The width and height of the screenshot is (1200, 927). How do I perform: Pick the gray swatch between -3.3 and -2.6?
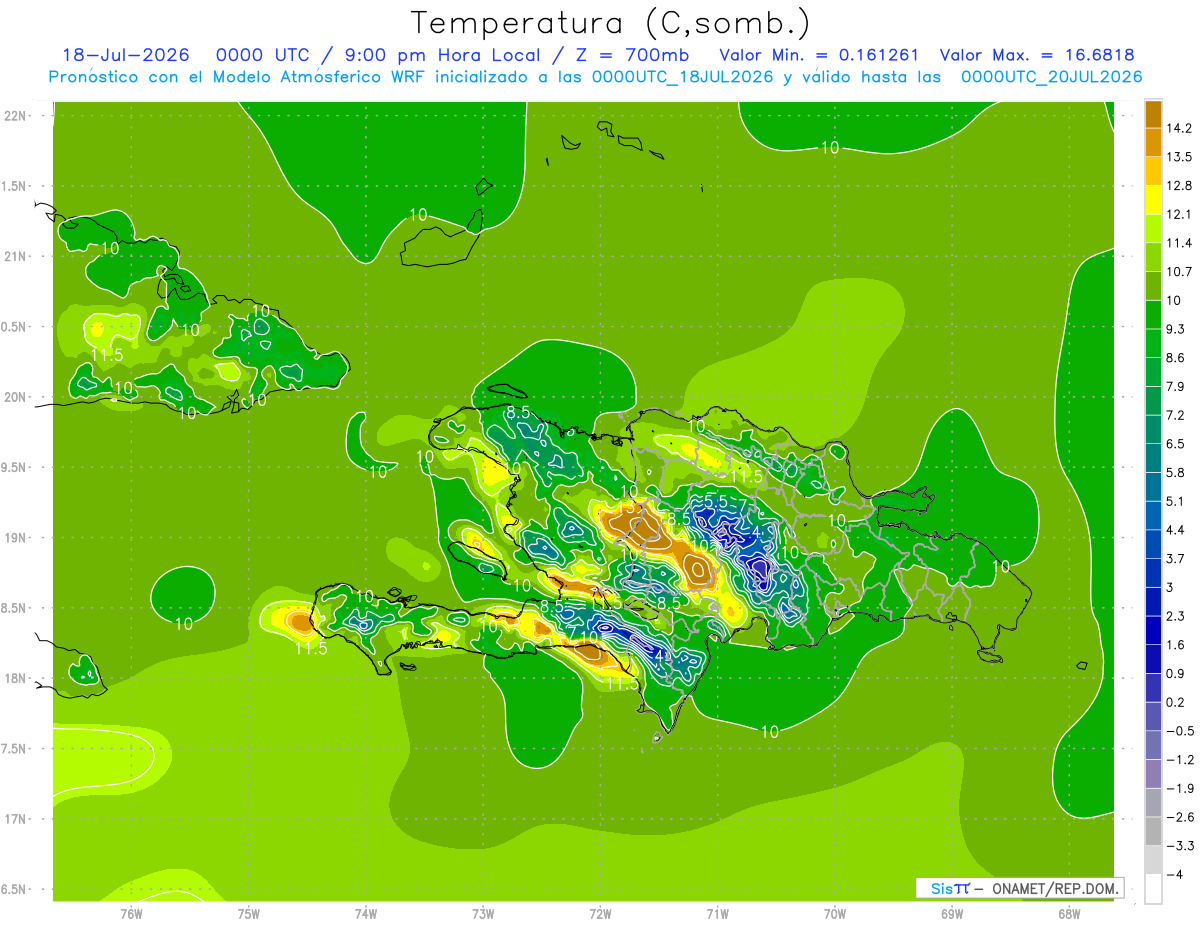(1153, 831)
